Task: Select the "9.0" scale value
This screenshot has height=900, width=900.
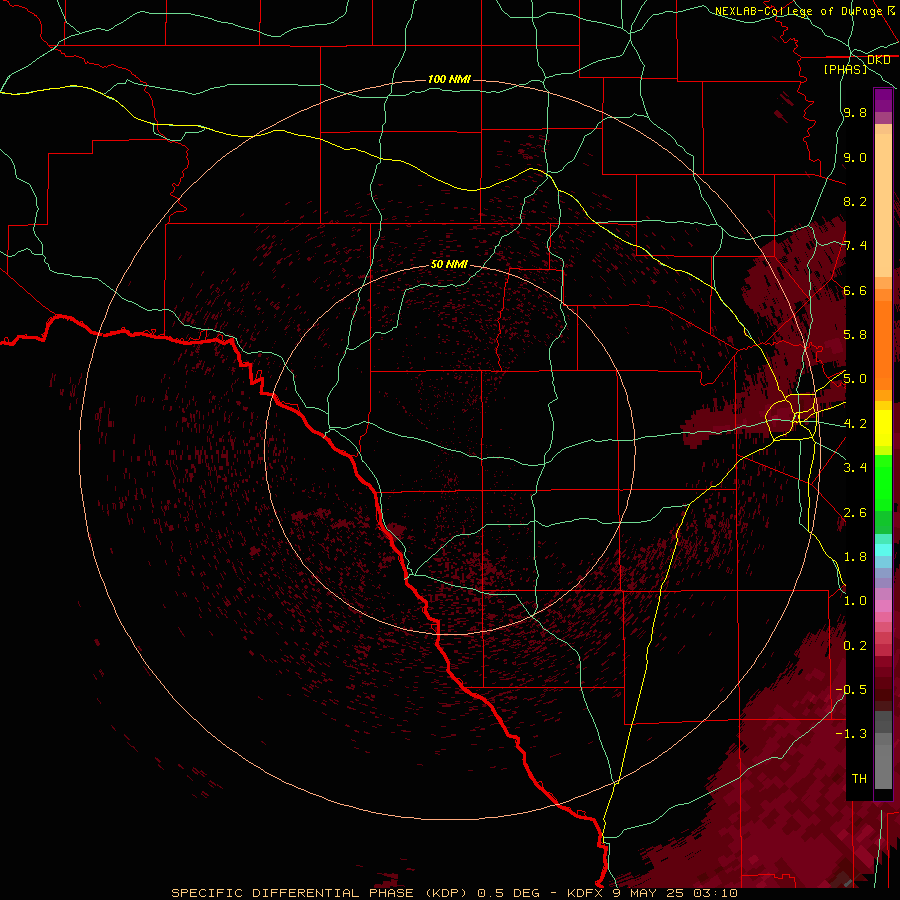Action: coord(855,158)
